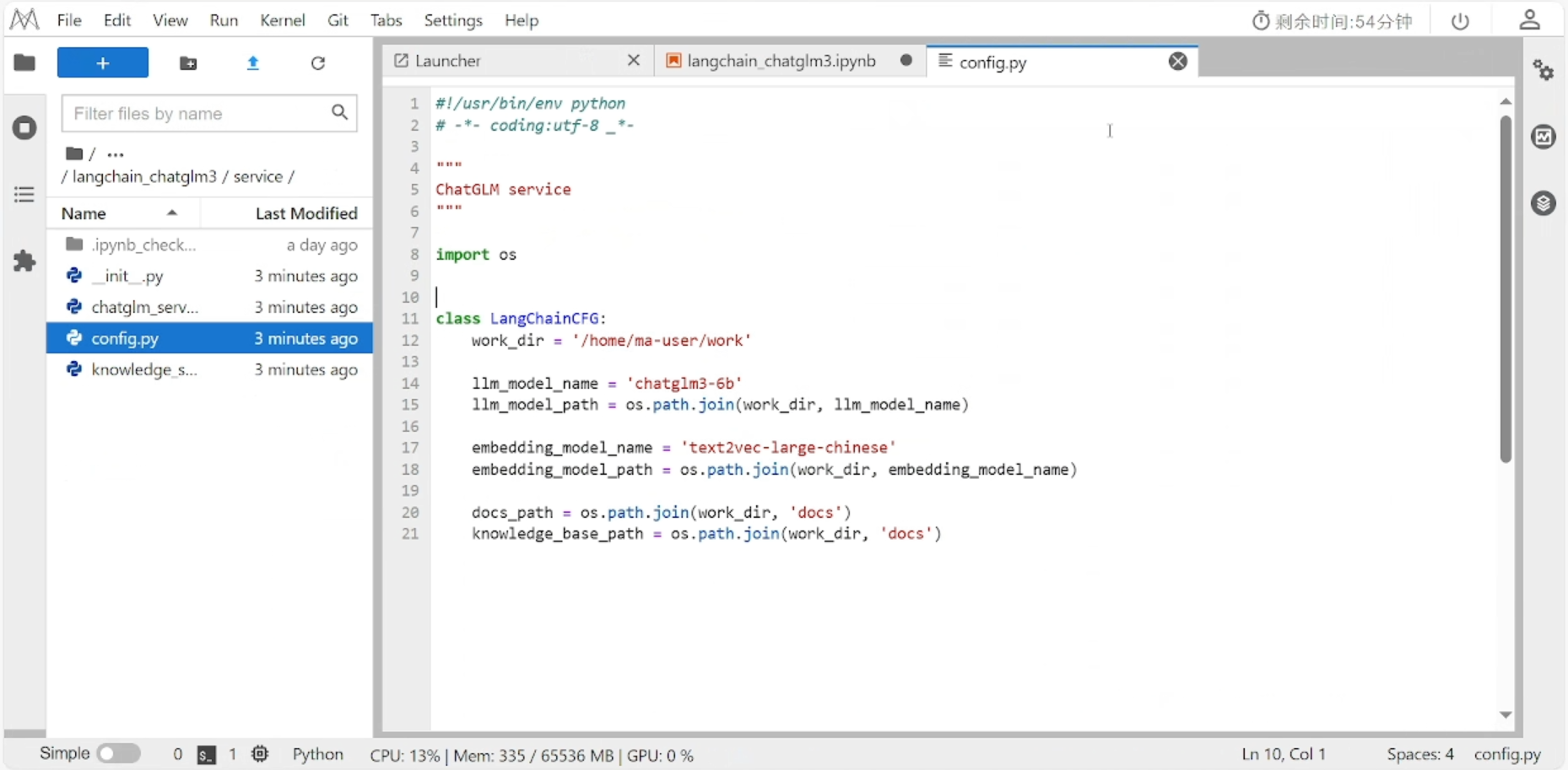Image resolution: width=1568 pixels, height=770 pixels.
Task: Navigate to langchain_chatglm3 breadcrumb folder
Action: pyautogui.click(x=144, y=177)
